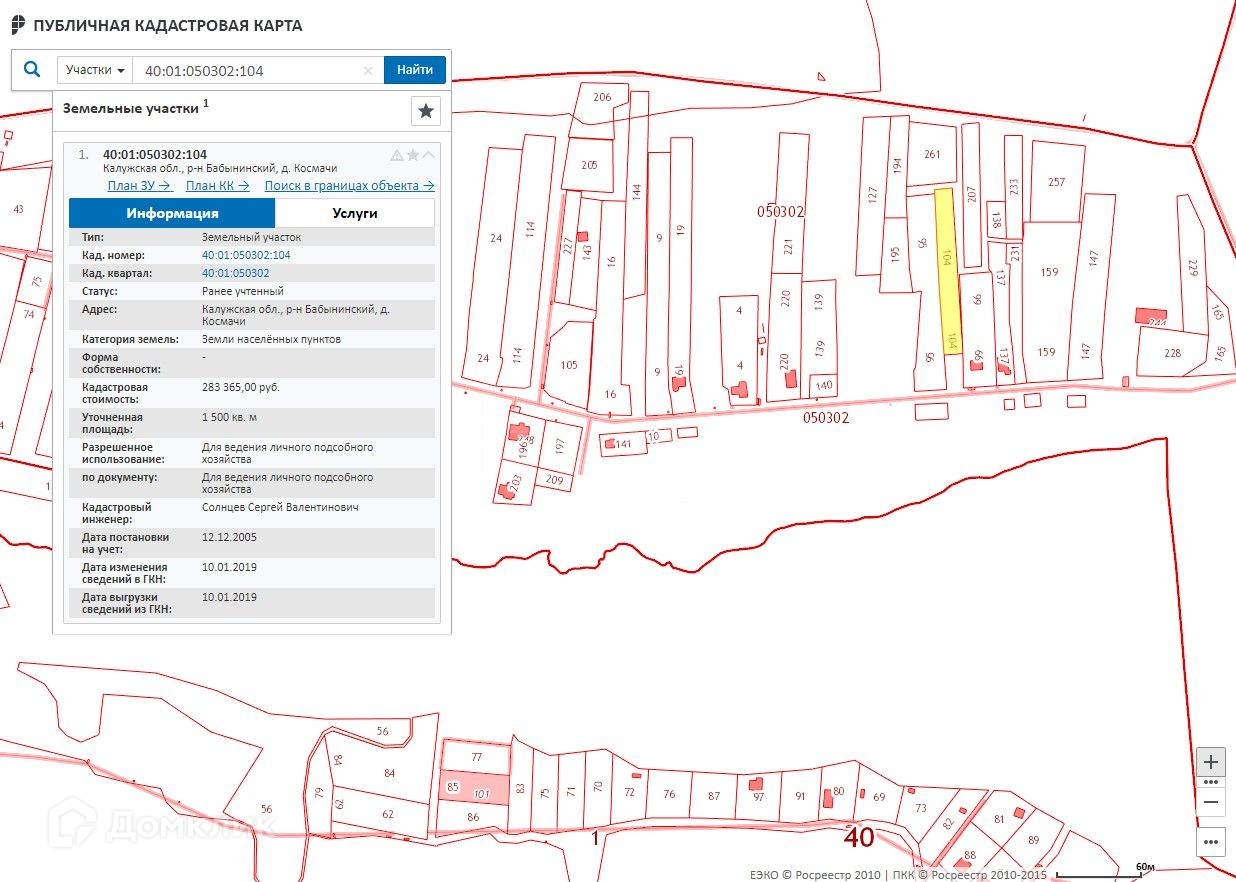This screenshot has height=882, width=1236.
Task: Open the more tools ellipsis button
Action: pos(1211,842)
